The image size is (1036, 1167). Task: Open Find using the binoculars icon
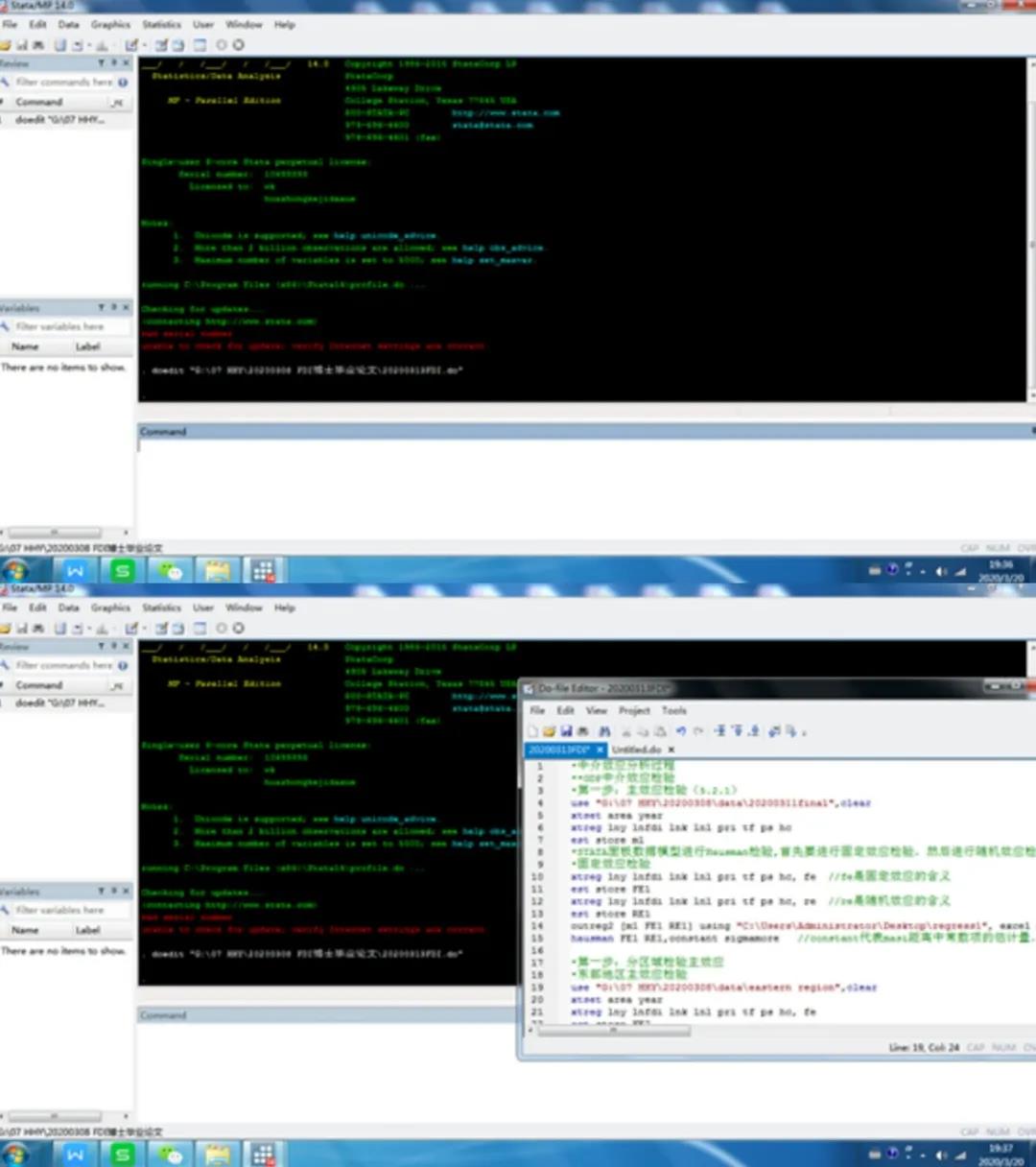tap(604, 731)
